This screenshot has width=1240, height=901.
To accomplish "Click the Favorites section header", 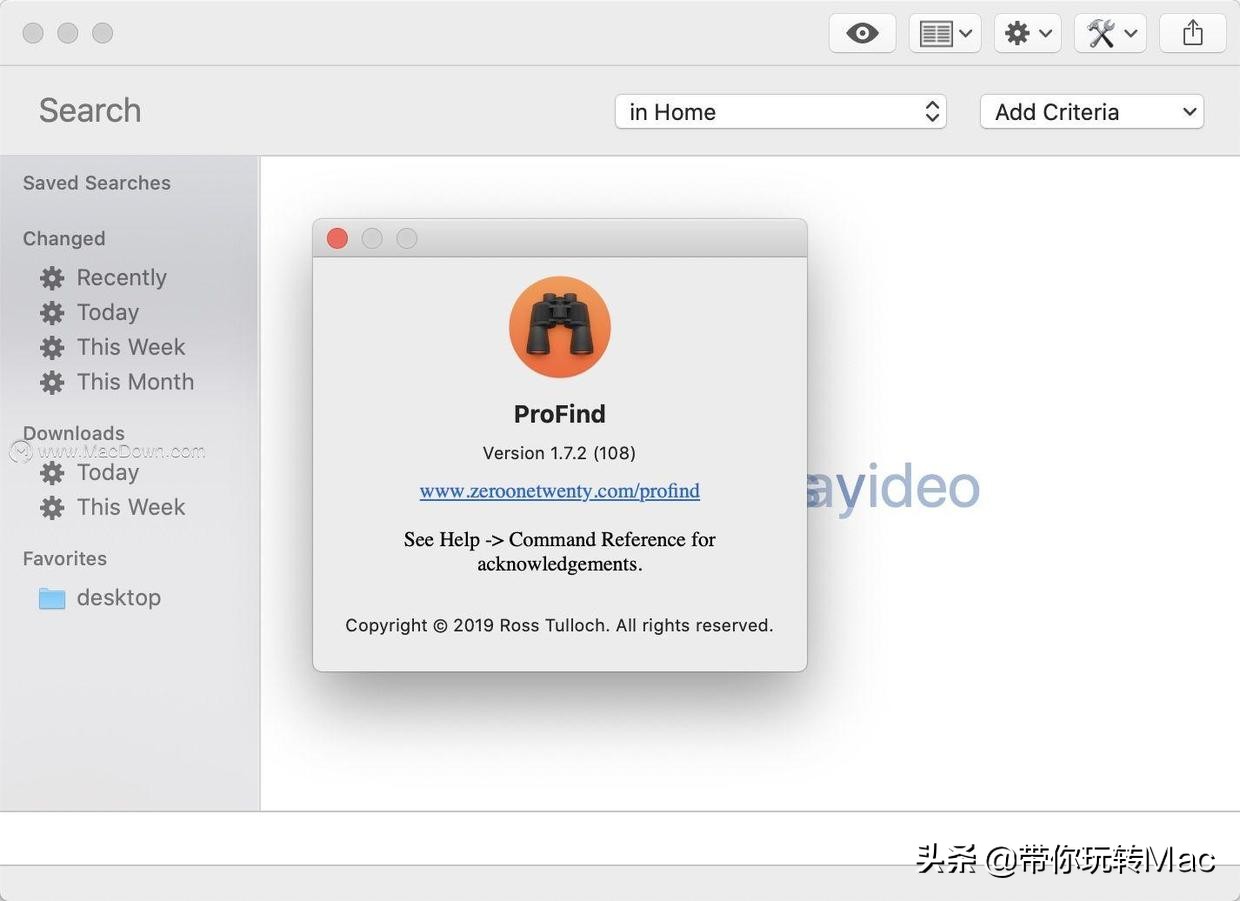I will pos(65,559).
